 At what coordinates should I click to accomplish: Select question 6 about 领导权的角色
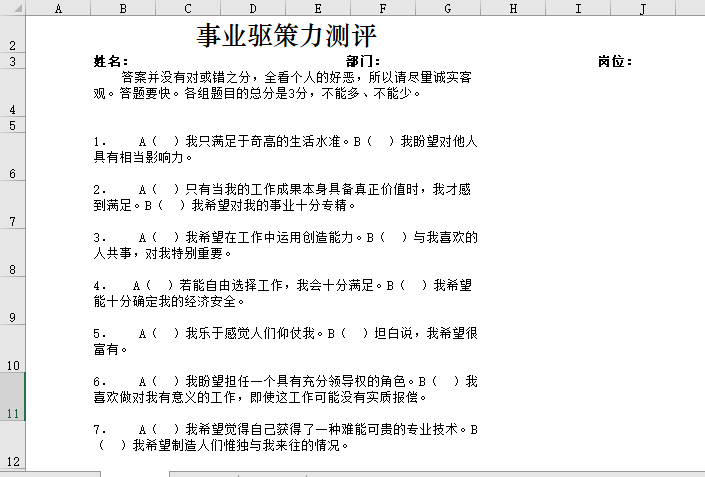click(x=285, y=389)
